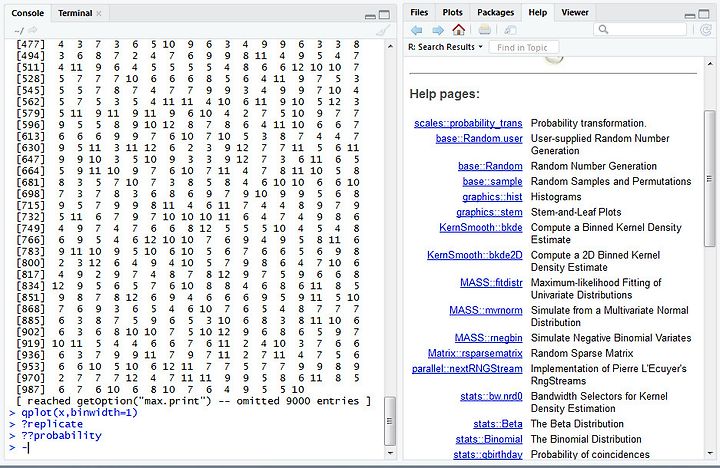This screenshot has height=468, width=720.
Task: Open base::Random.user help link
Action: [479, 138]
